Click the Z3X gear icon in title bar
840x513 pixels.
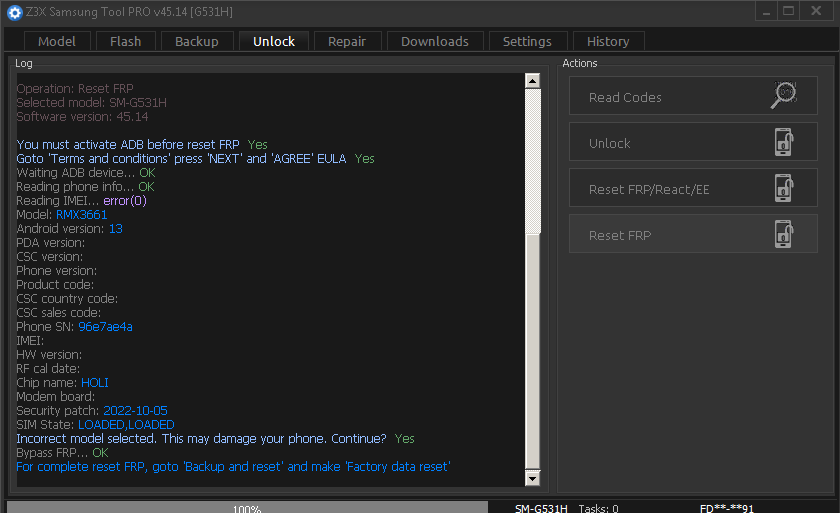click(x=14, y=12)
